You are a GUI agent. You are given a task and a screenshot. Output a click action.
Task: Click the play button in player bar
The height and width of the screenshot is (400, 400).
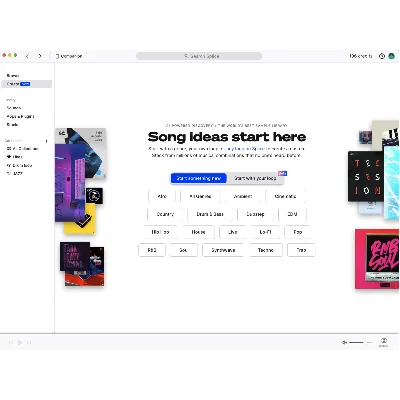(20, 342)
